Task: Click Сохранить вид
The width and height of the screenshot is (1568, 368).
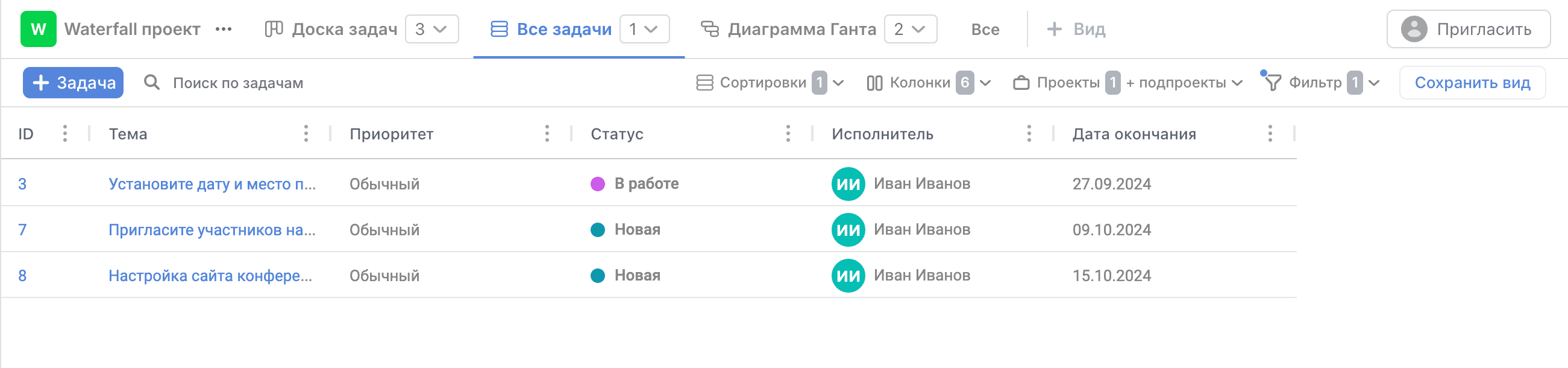Action: tap(1472, 82)
